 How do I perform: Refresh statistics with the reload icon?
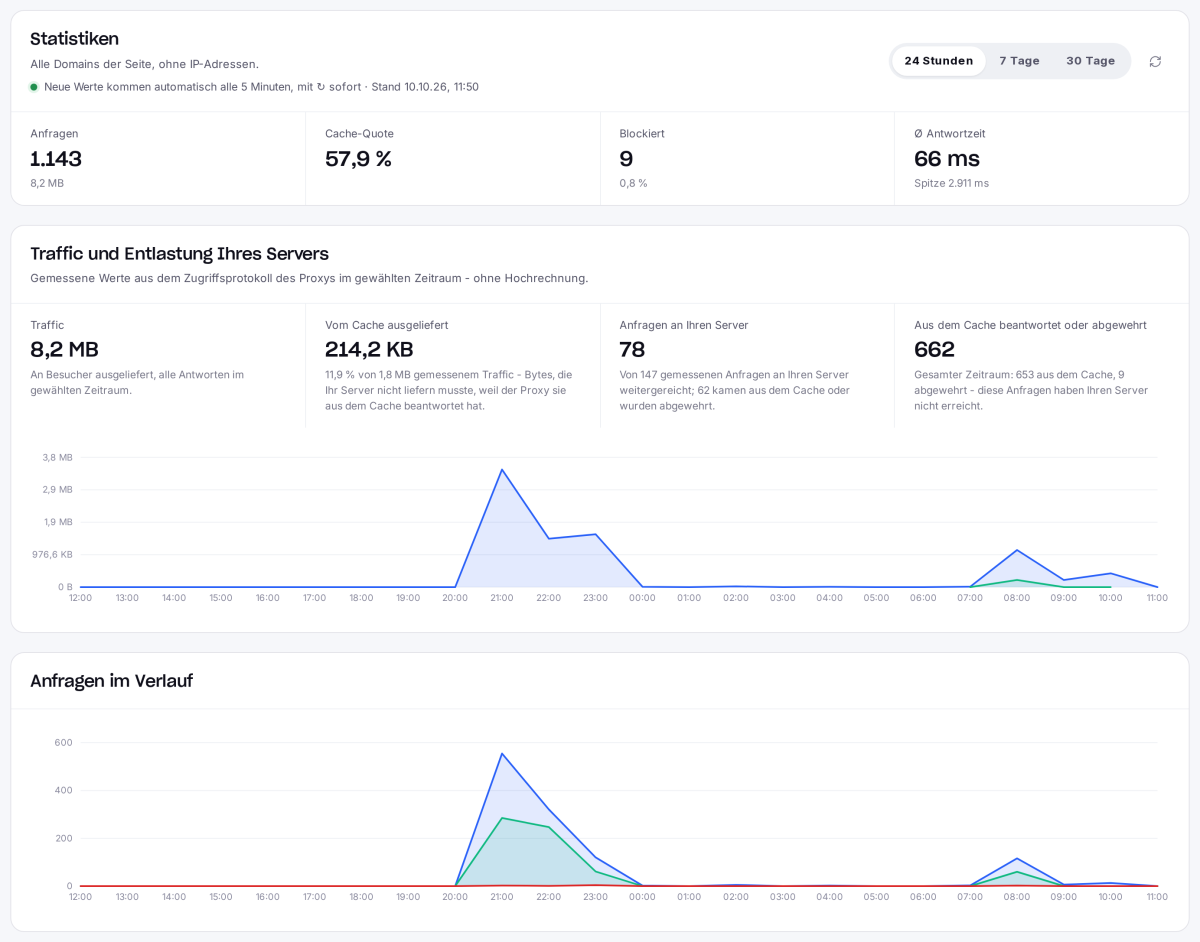1155,61
